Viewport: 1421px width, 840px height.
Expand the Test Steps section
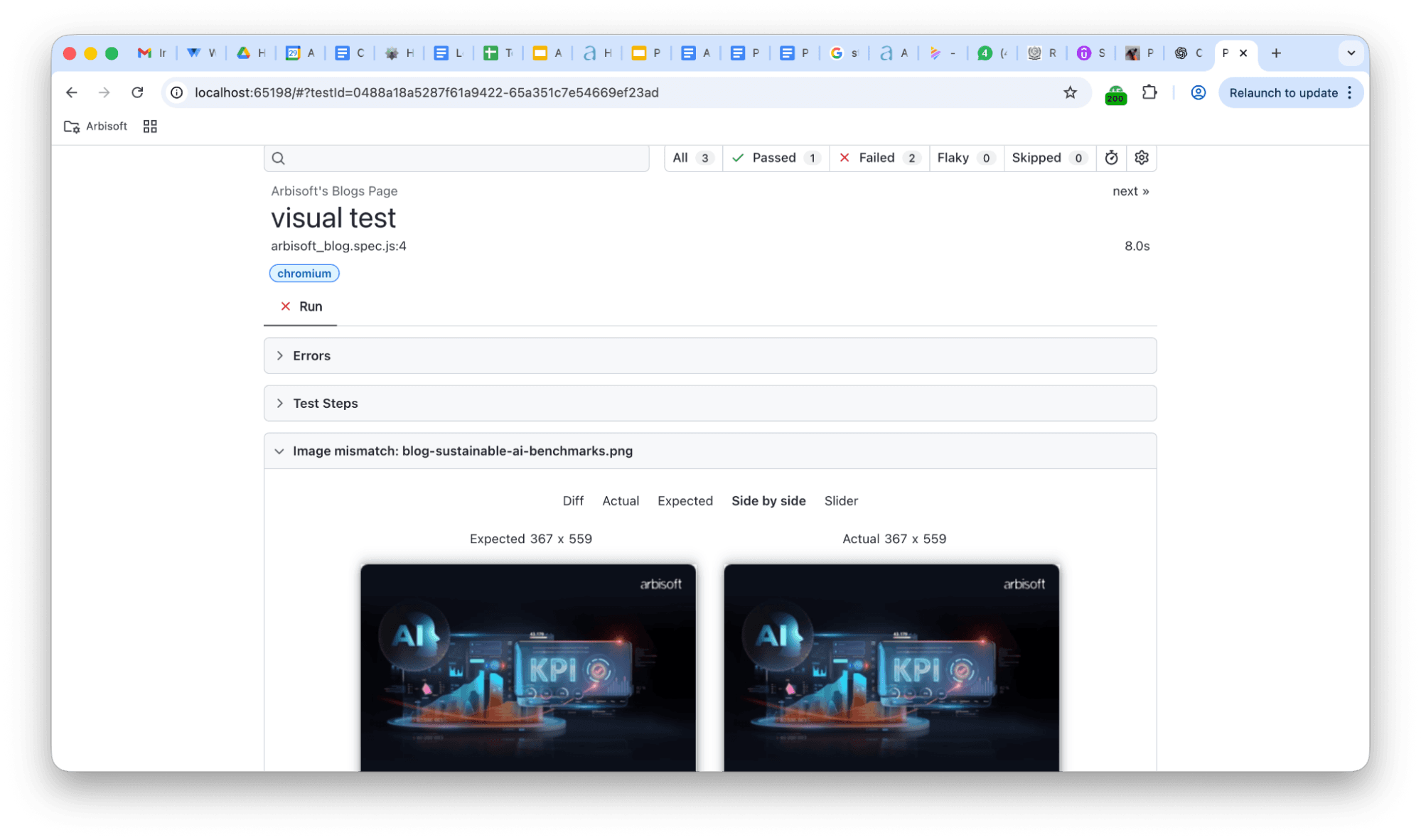[x=325, y=403]
